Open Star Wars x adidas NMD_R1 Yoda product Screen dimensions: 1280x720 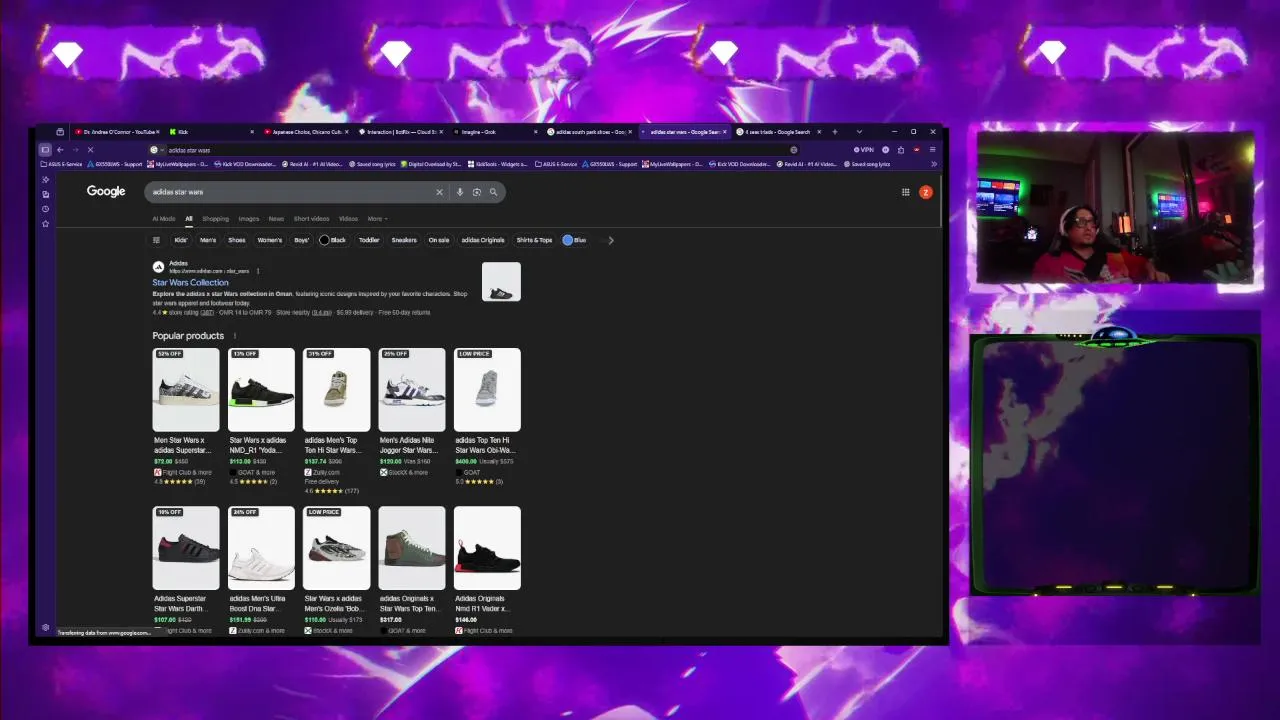tap(261, 415)
